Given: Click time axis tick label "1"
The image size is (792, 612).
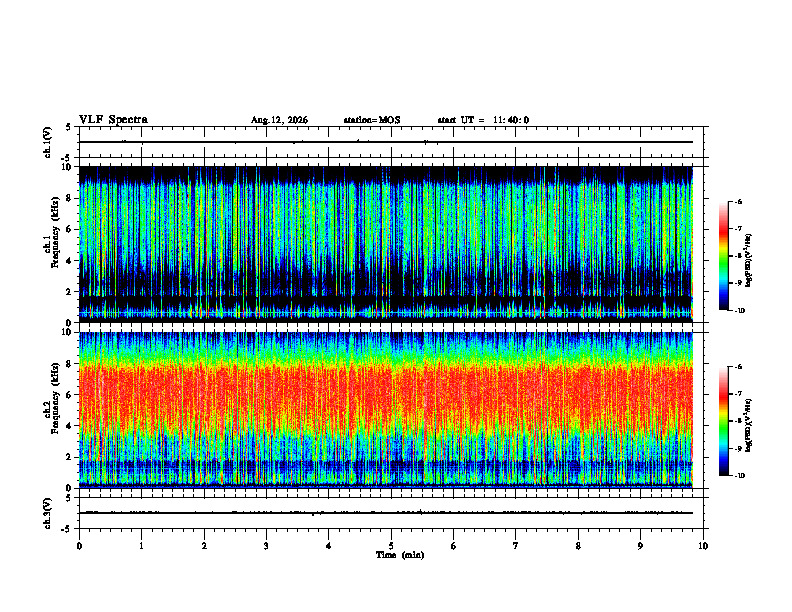Looking at the screenshot, I should coord(141,546).
